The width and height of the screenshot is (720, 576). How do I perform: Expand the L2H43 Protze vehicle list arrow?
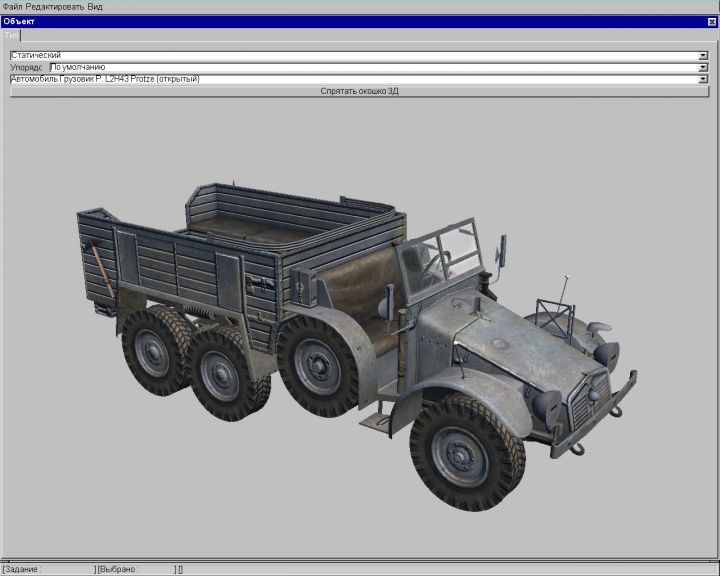(x=703, y=78)
